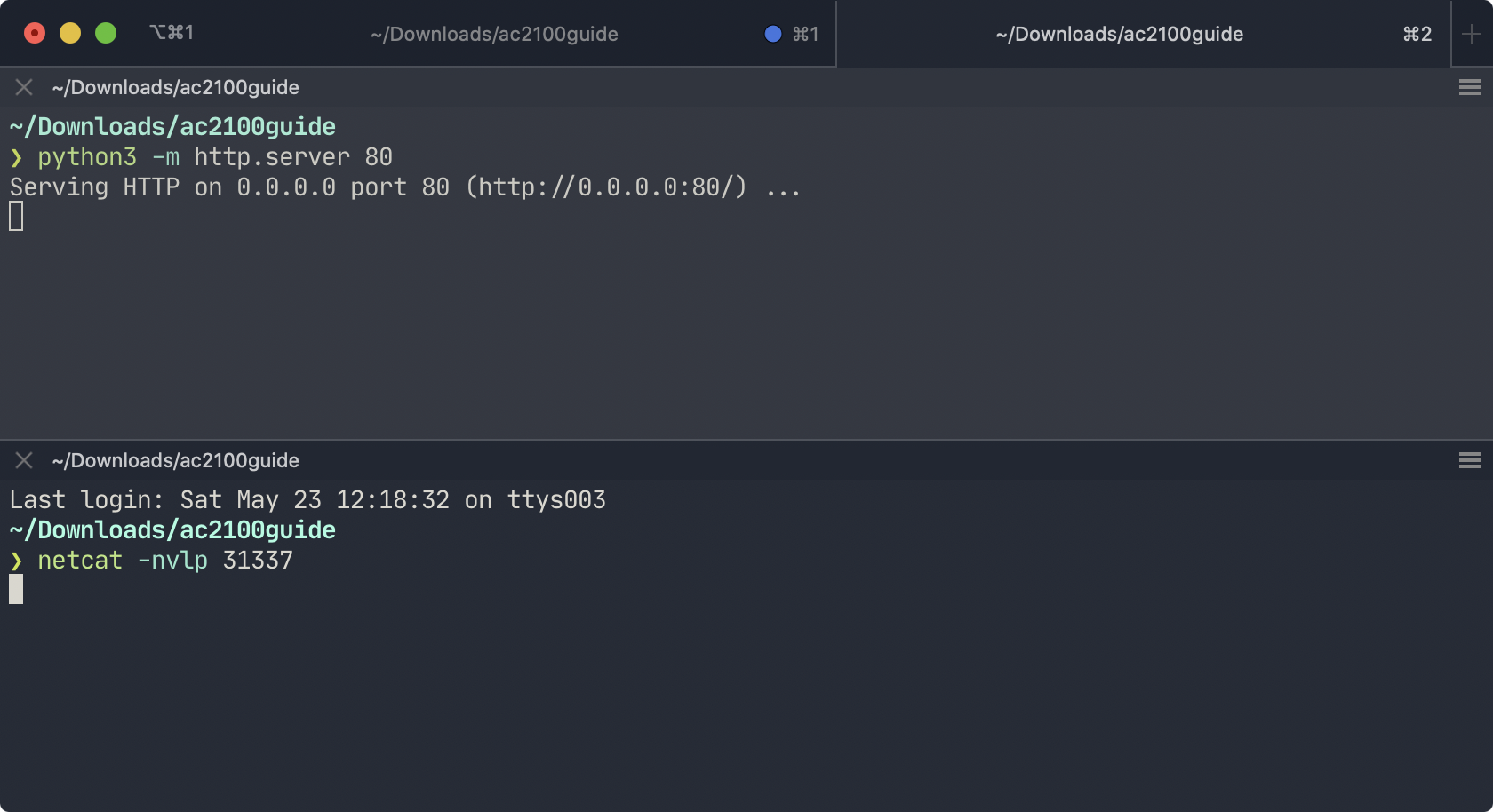Add a new tab with plus button
The height and width of the screenshot is (812, 1493).
(x=1472, y=34)
